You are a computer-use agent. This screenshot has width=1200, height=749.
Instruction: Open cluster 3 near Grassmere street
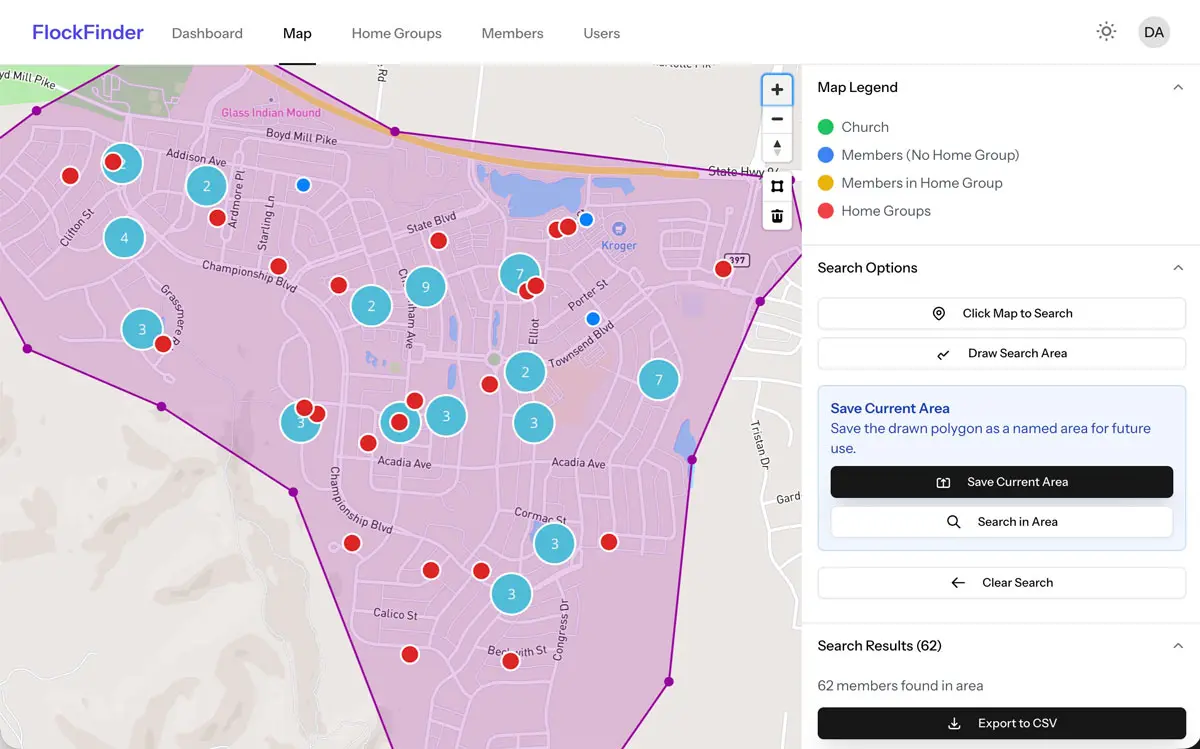[142, 329]
